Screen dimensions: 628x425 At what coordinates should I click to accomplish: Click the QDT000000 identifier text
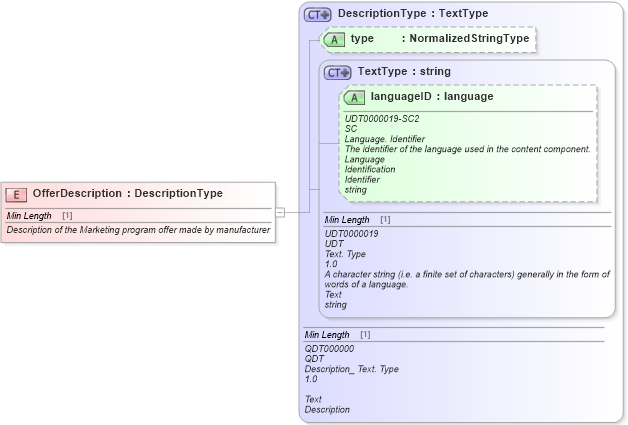(329, 348)
